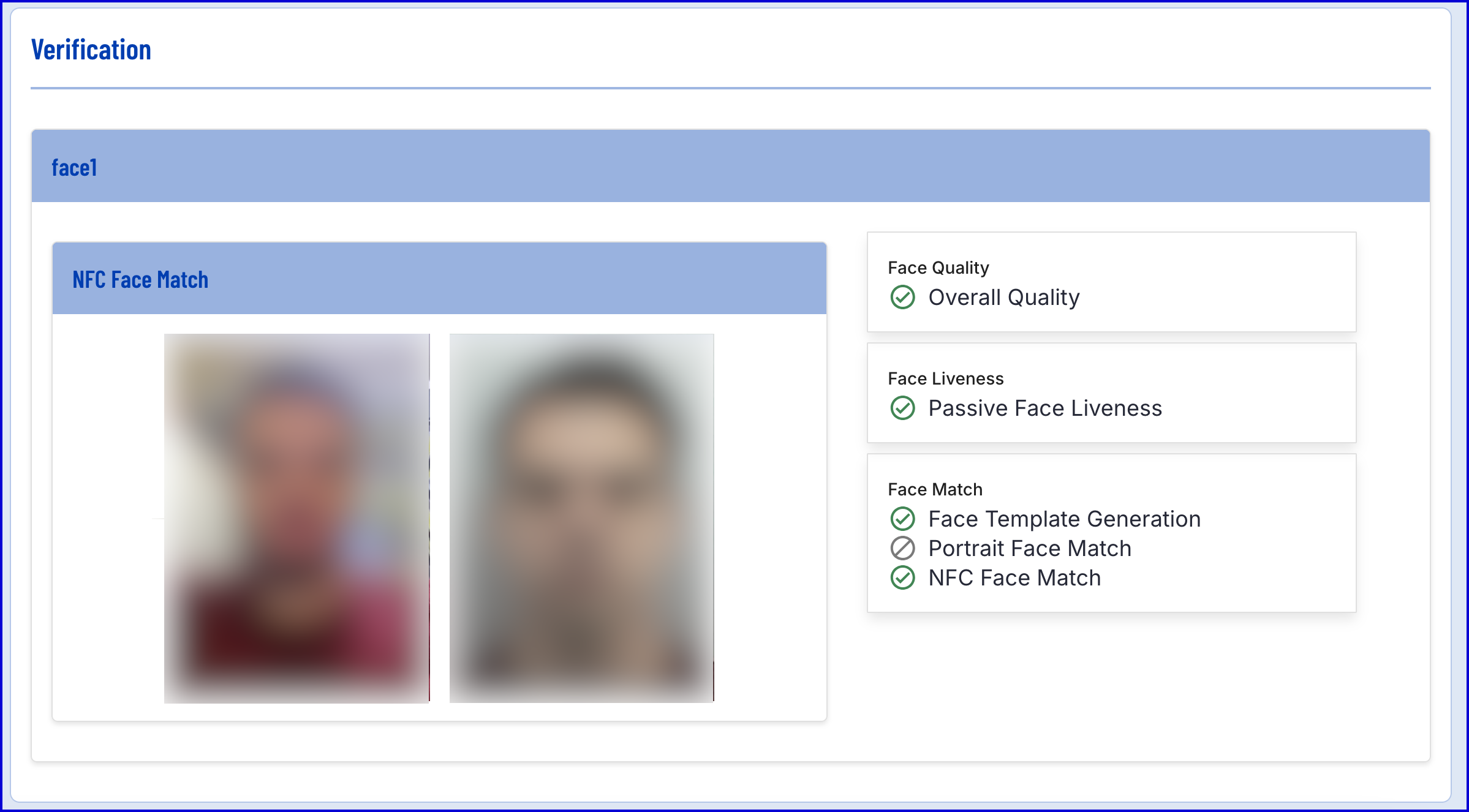This screenshot has width=1469, height=812.
Task: Click the Face Template Generation check icon
Action: (902, 519)
